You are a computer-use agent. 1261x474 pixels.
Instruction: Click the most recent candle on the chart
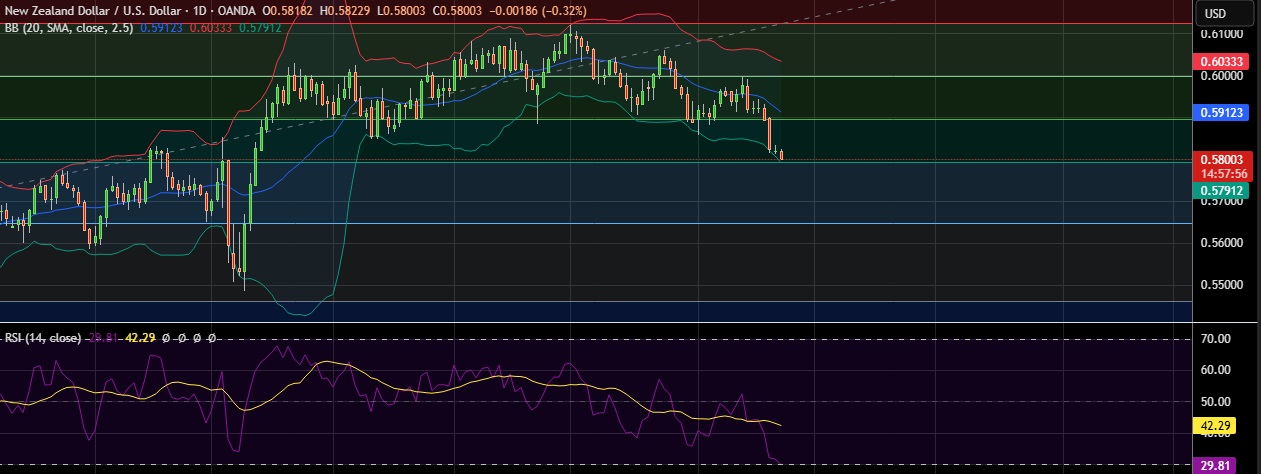point(781,154)
